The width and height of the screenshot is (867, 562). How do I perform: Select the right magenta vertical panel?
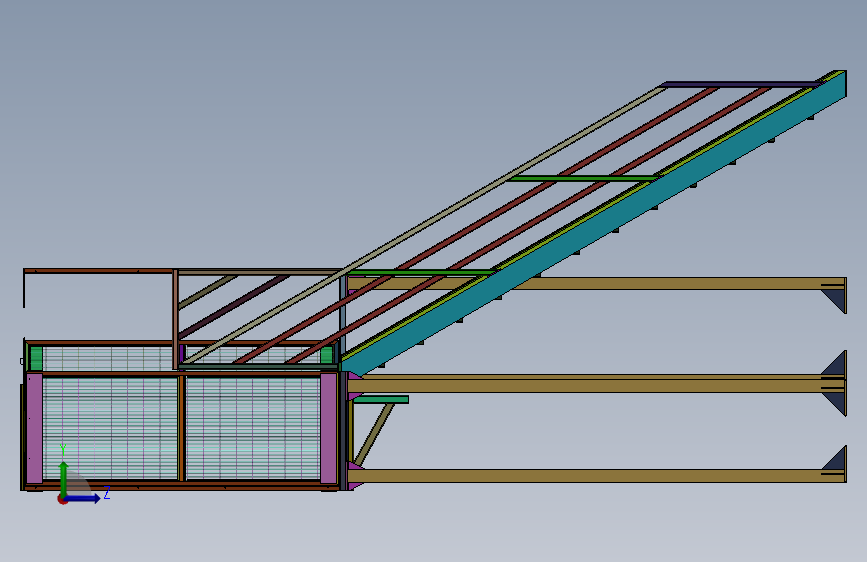(x=328, y=428)
